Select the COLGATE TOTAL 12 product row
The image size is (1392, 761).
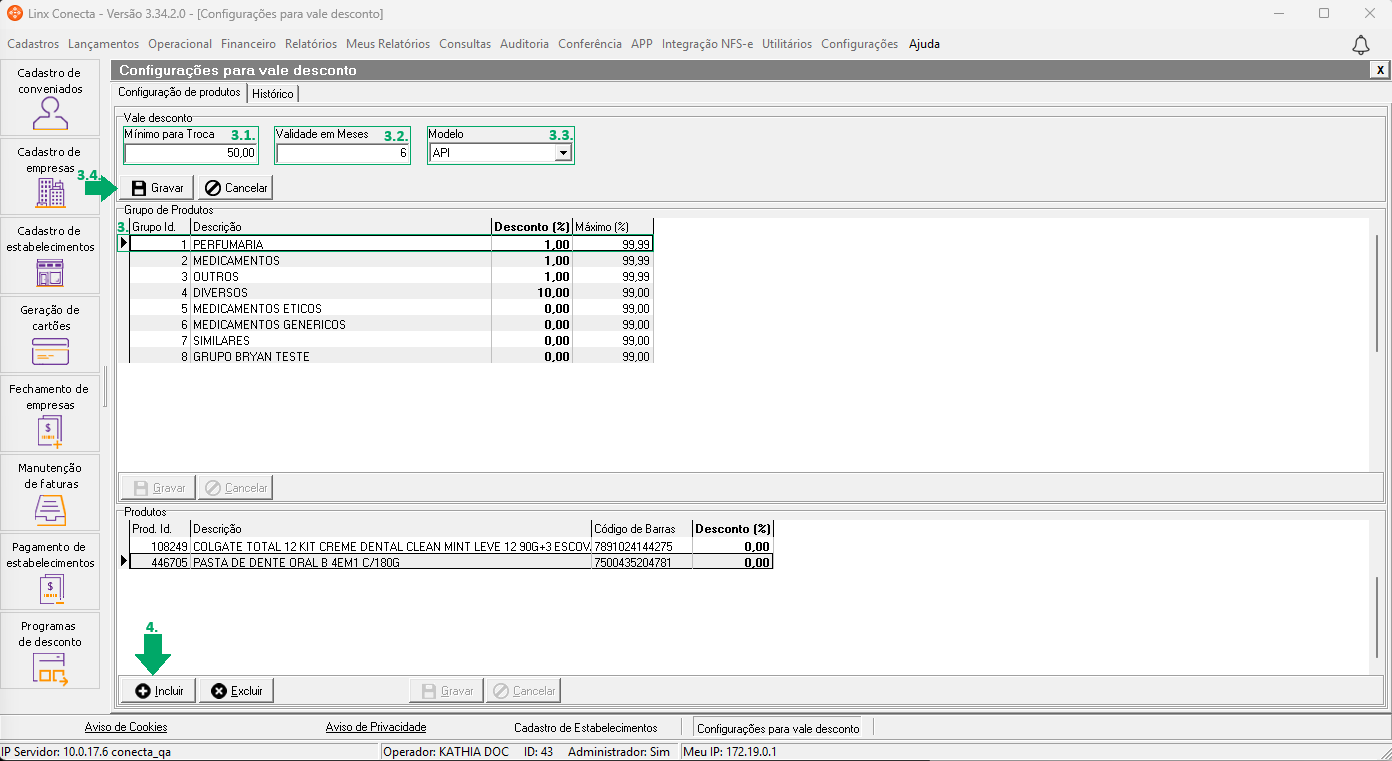(452, 546)
